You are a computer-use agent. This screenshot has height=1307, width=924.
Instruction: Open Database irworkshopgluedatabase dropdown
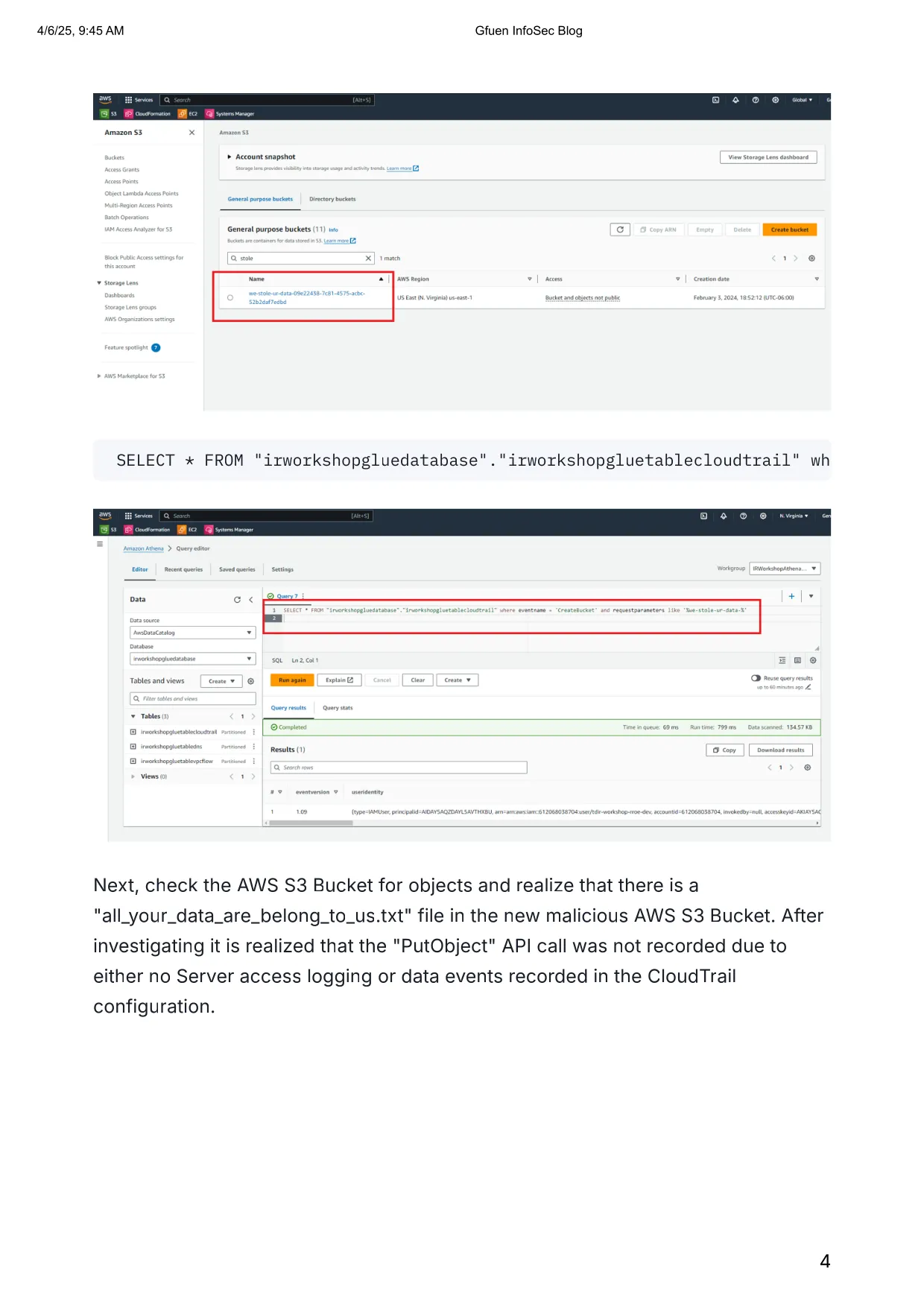pos(193,659)
